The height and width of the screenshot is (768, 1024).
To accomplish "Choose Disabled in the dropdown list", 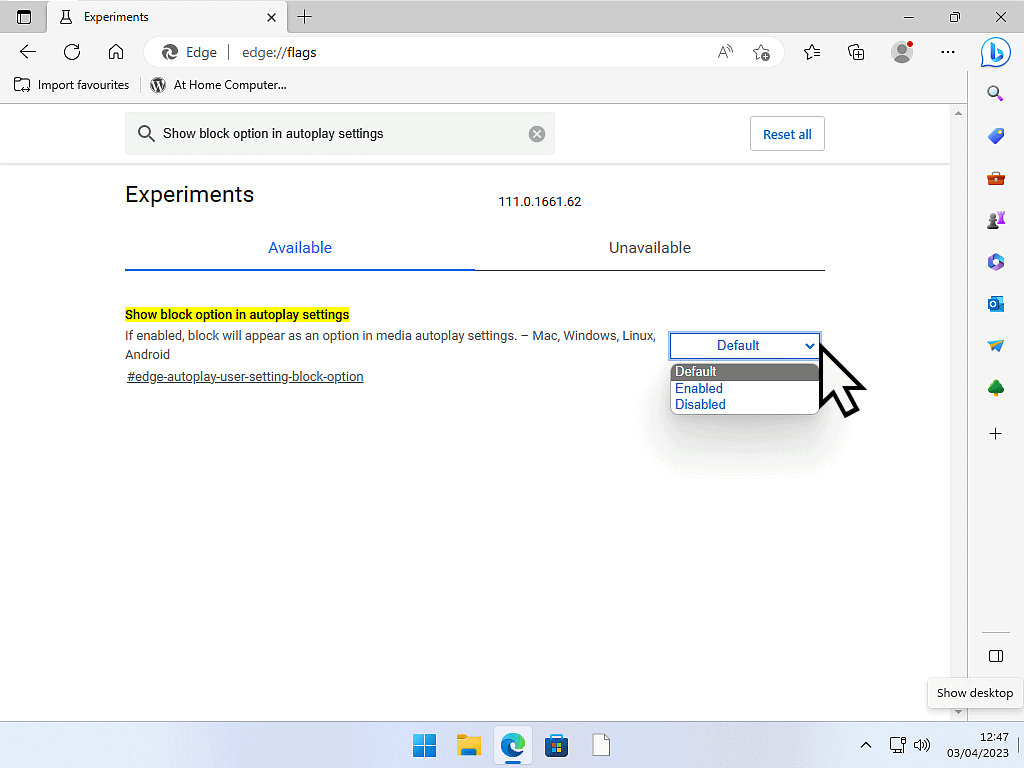I will pyautogui.click(x=700, y=404).
